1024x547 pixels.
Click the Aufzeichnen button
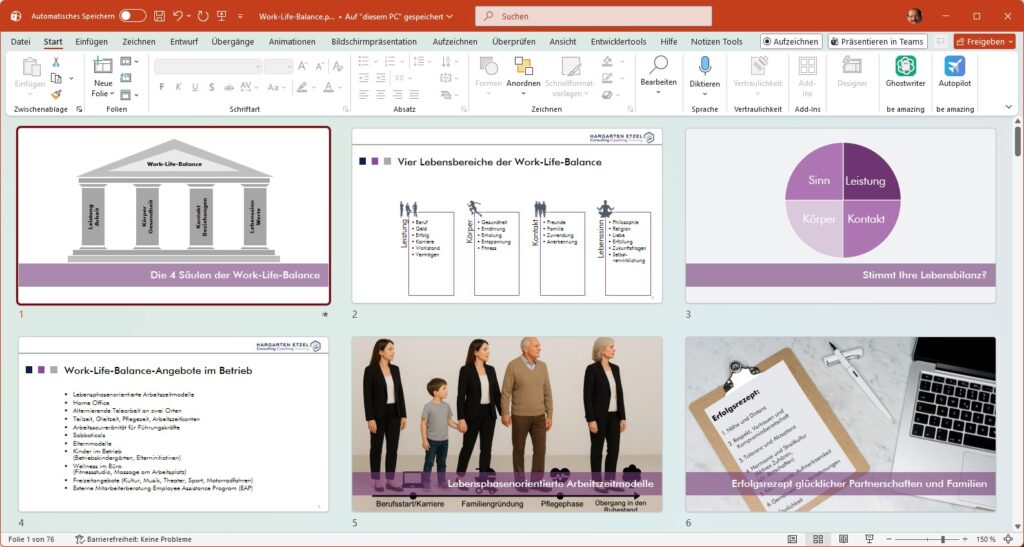pos(791,42)
